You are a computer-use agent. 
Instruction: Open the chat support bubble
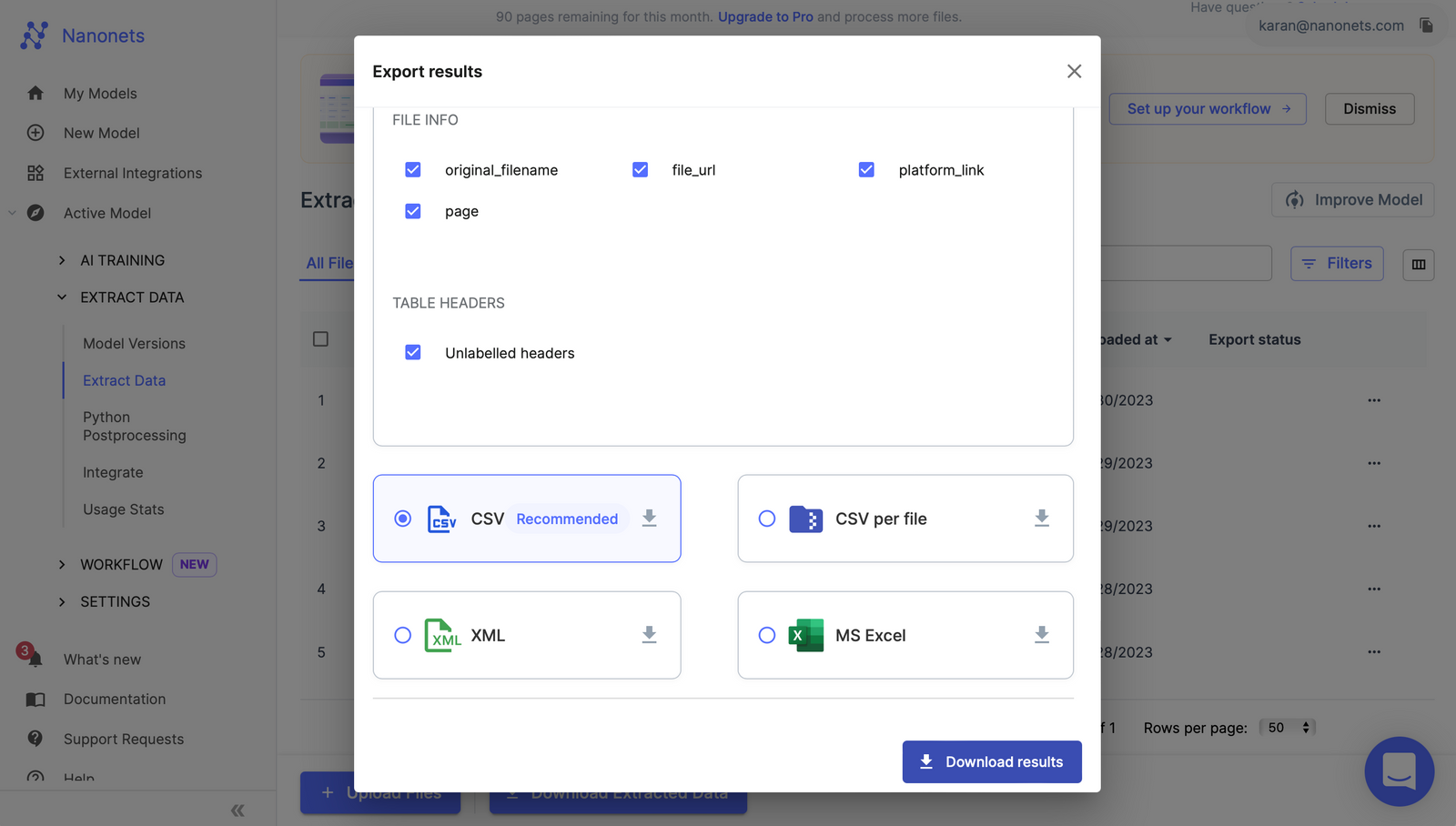click(x=1399, y=771)
